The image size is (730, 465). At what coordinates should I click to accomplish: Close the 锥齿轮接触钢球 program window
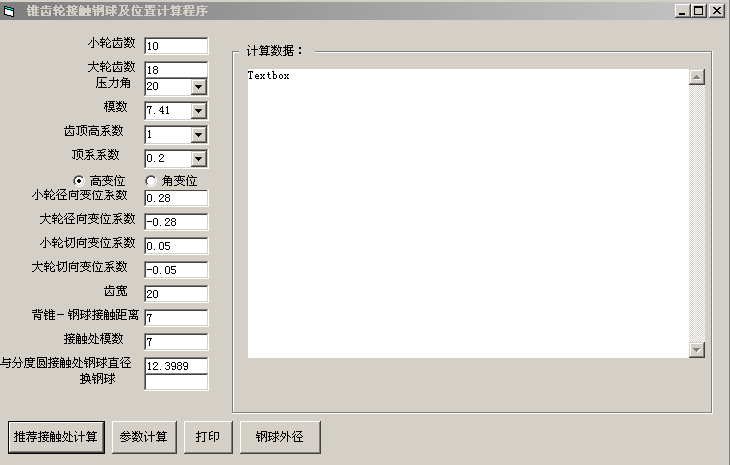716,11
